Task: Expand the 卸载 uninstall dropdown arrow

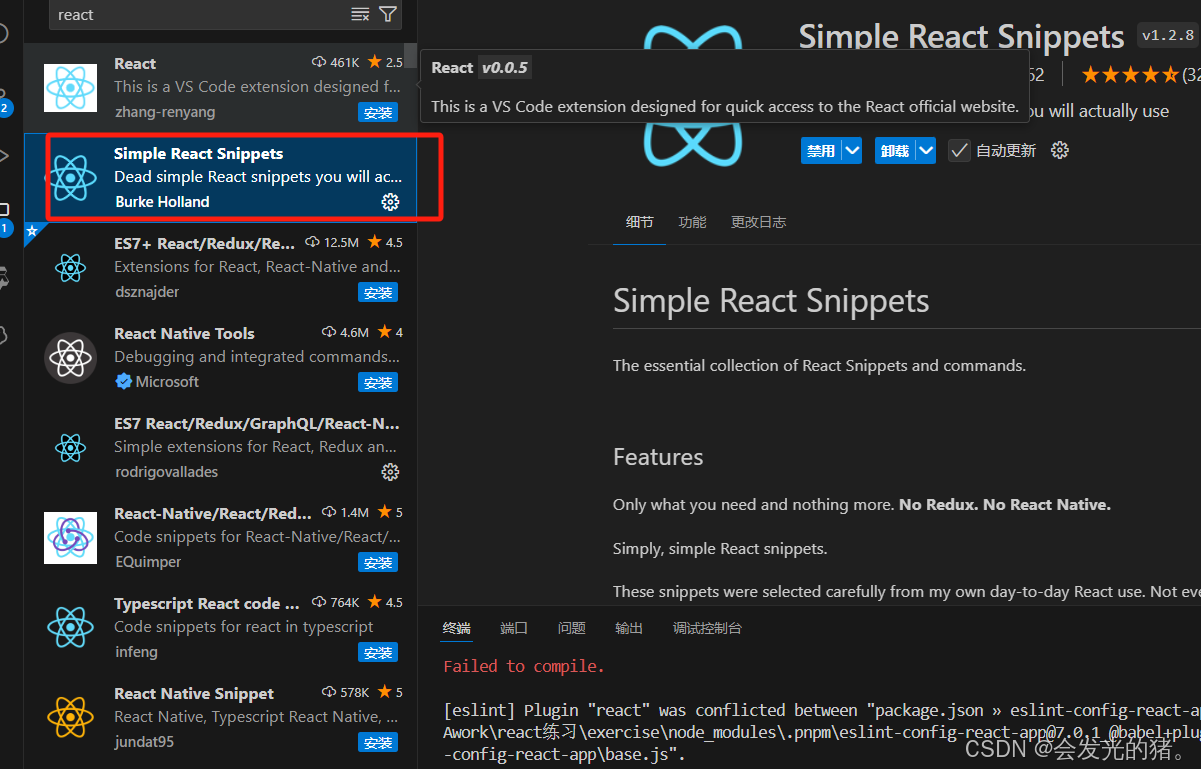Action: pyautogui.click(x=926, y=150)
